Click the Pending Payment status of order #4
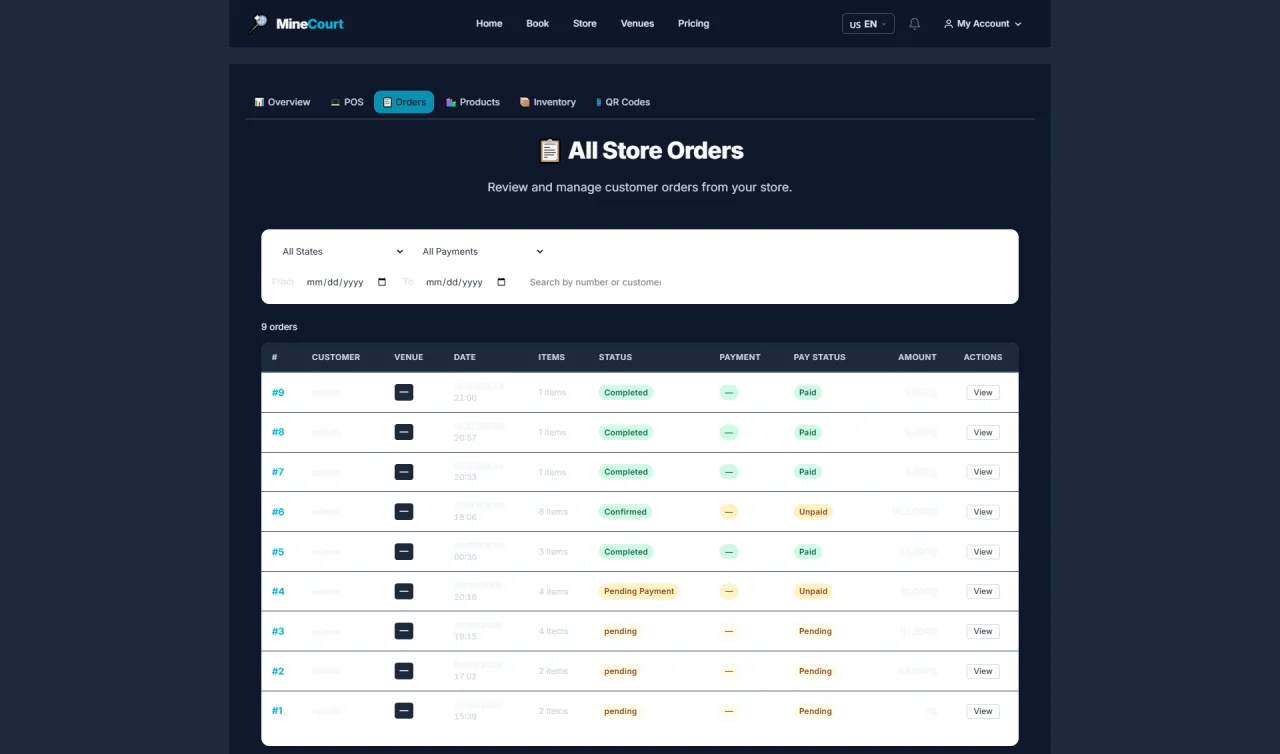Image resolution: width=1280 pixels, height=754 pixels. tap(639, 591)
